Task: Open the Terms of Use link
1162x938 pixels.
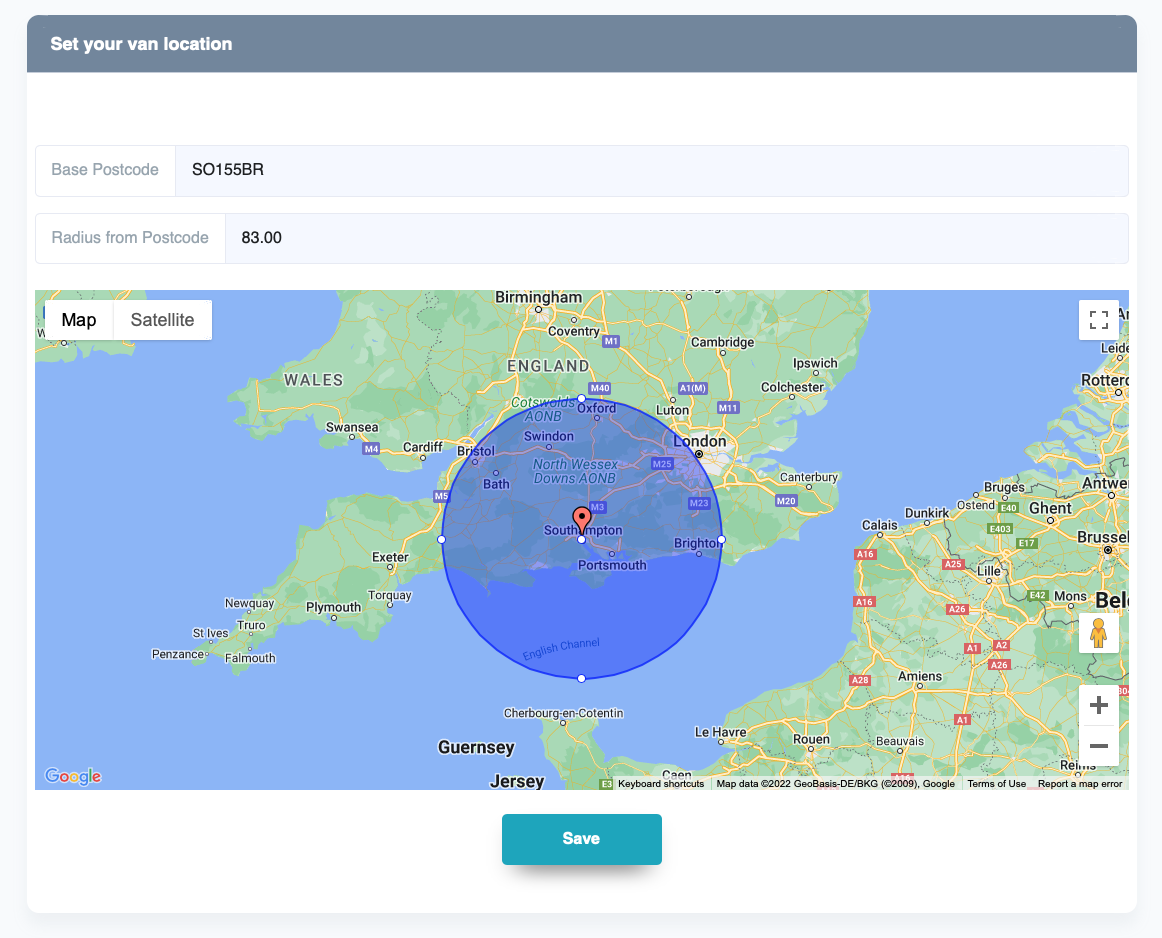Action: click(x=996, y=784)
